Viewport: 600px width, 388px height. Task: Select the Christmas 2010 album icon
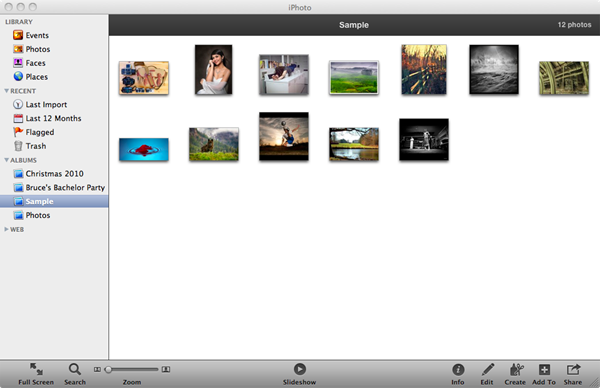(18, 174)
